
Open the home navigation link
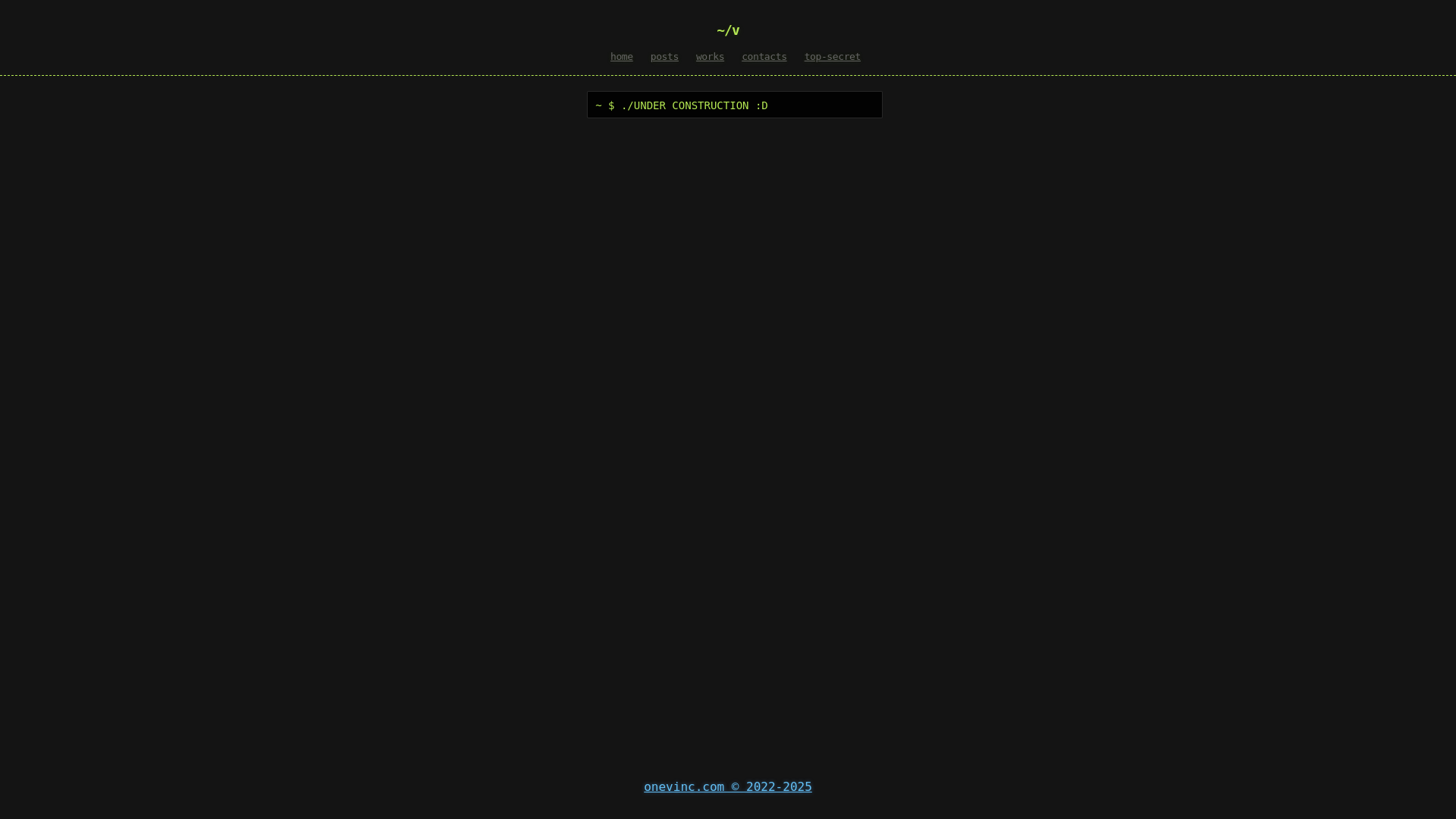(621, 57)
